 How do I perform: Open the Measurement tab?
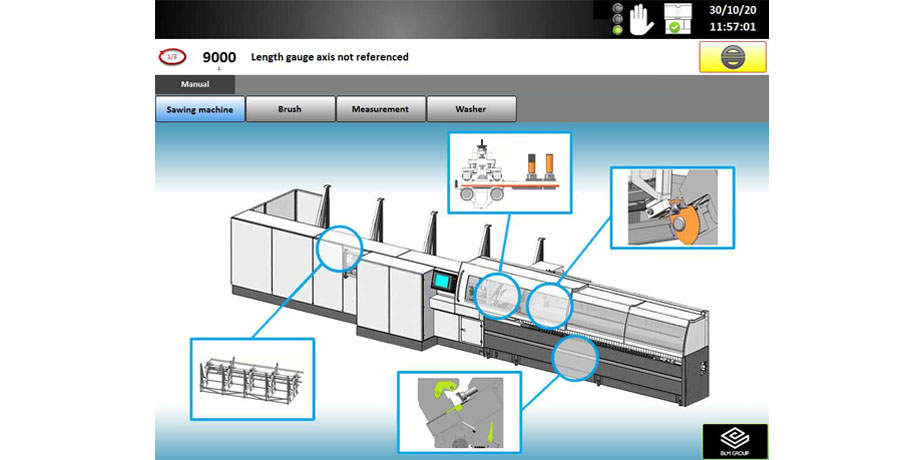[x=380, y=108]
